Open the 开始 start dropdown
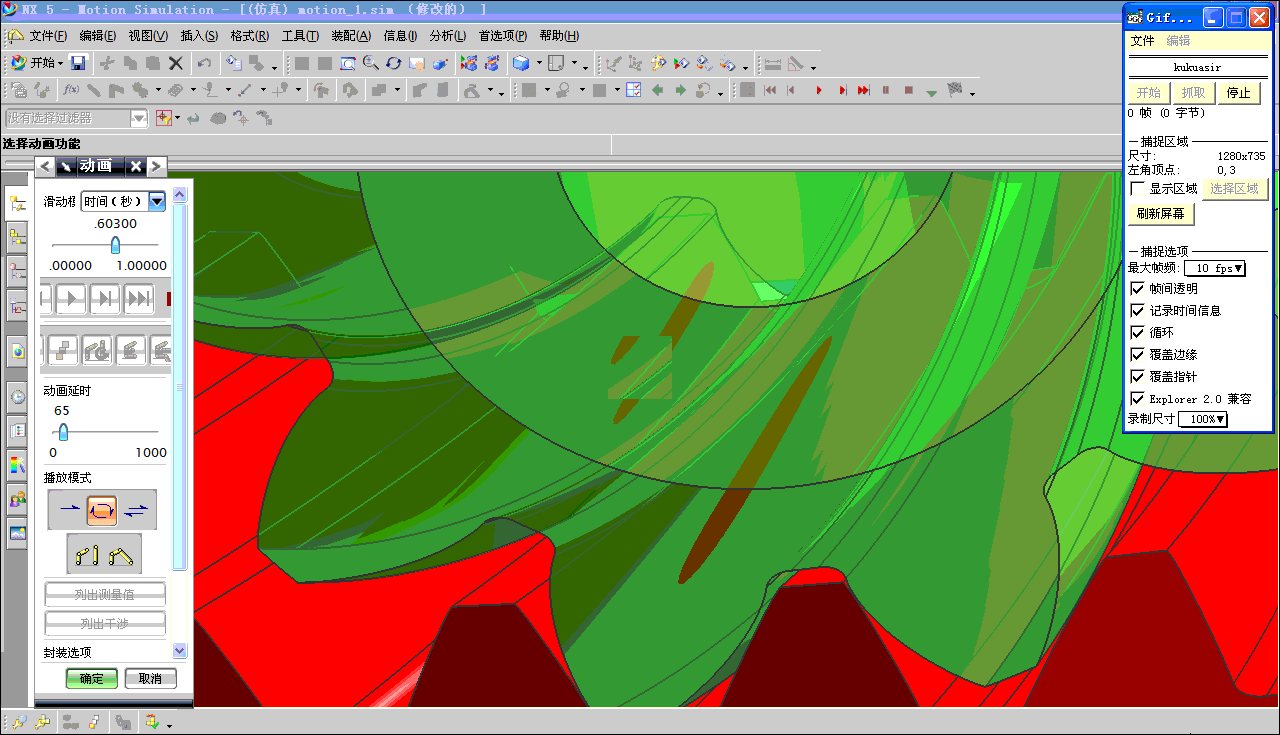The height and width of the screenshot is (735, 1280). click(x=36, y=63)
